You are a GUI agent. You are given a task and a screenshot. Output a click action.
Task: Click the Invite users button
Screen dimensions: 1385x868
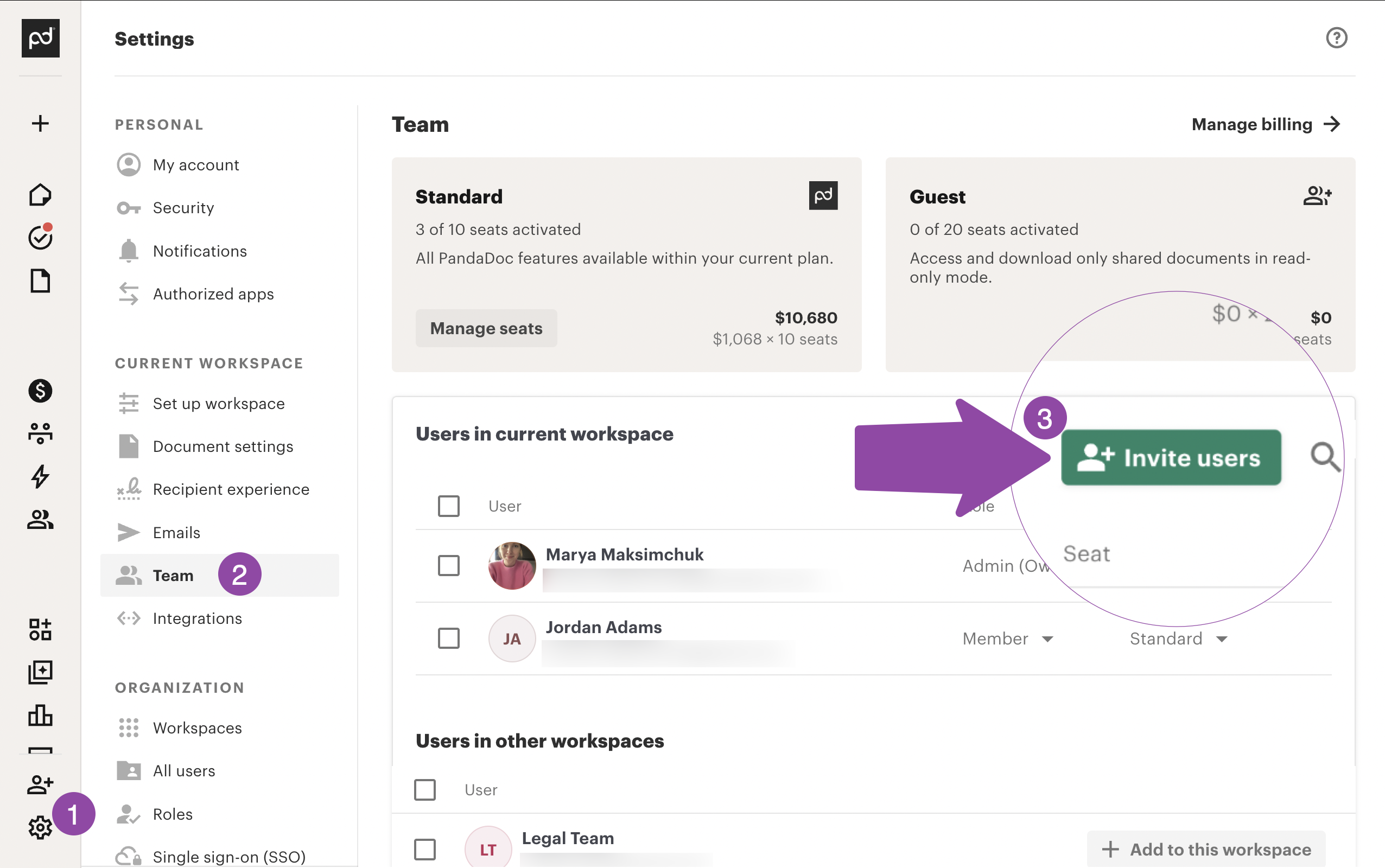tap(1171, 457)
